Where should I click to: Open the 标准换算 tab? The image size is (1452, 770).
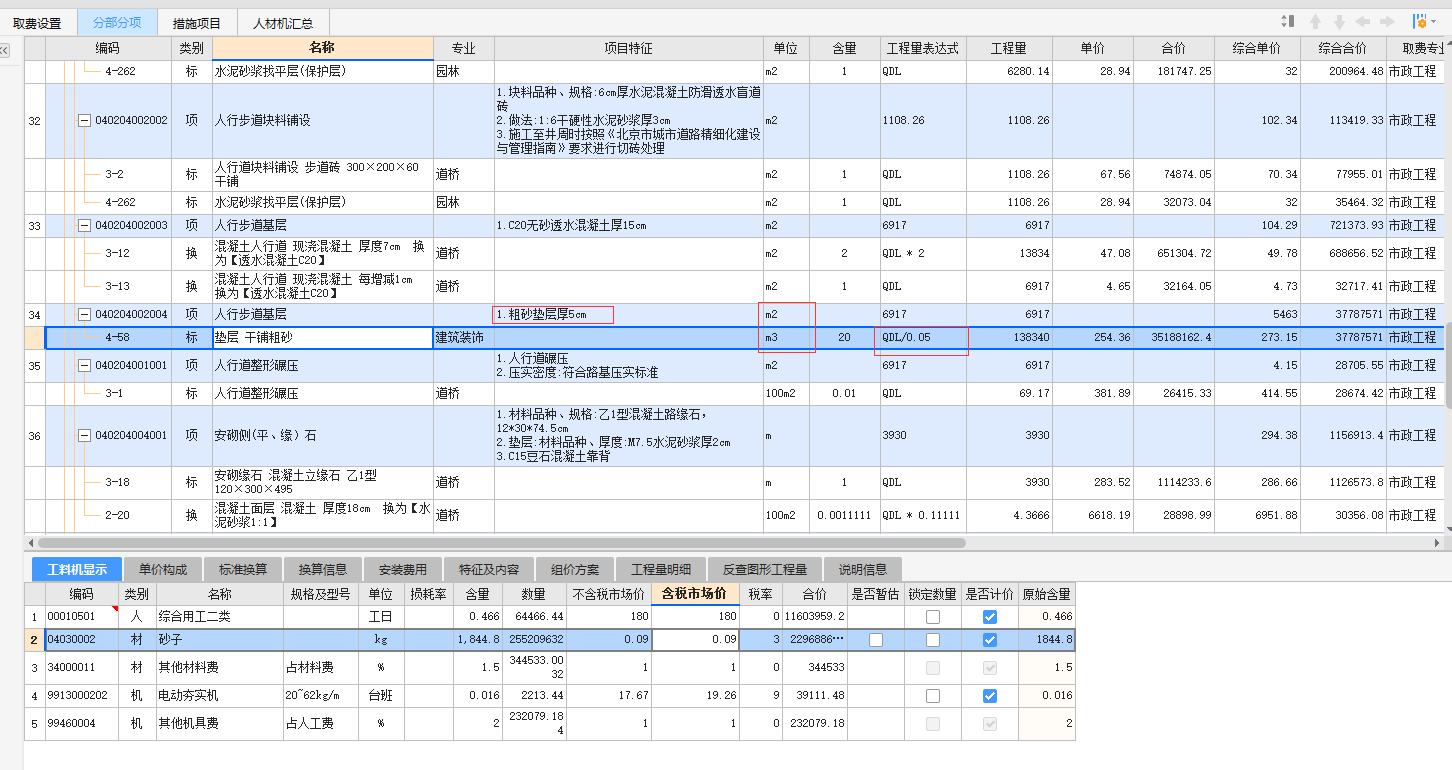[x=243, y=569]
